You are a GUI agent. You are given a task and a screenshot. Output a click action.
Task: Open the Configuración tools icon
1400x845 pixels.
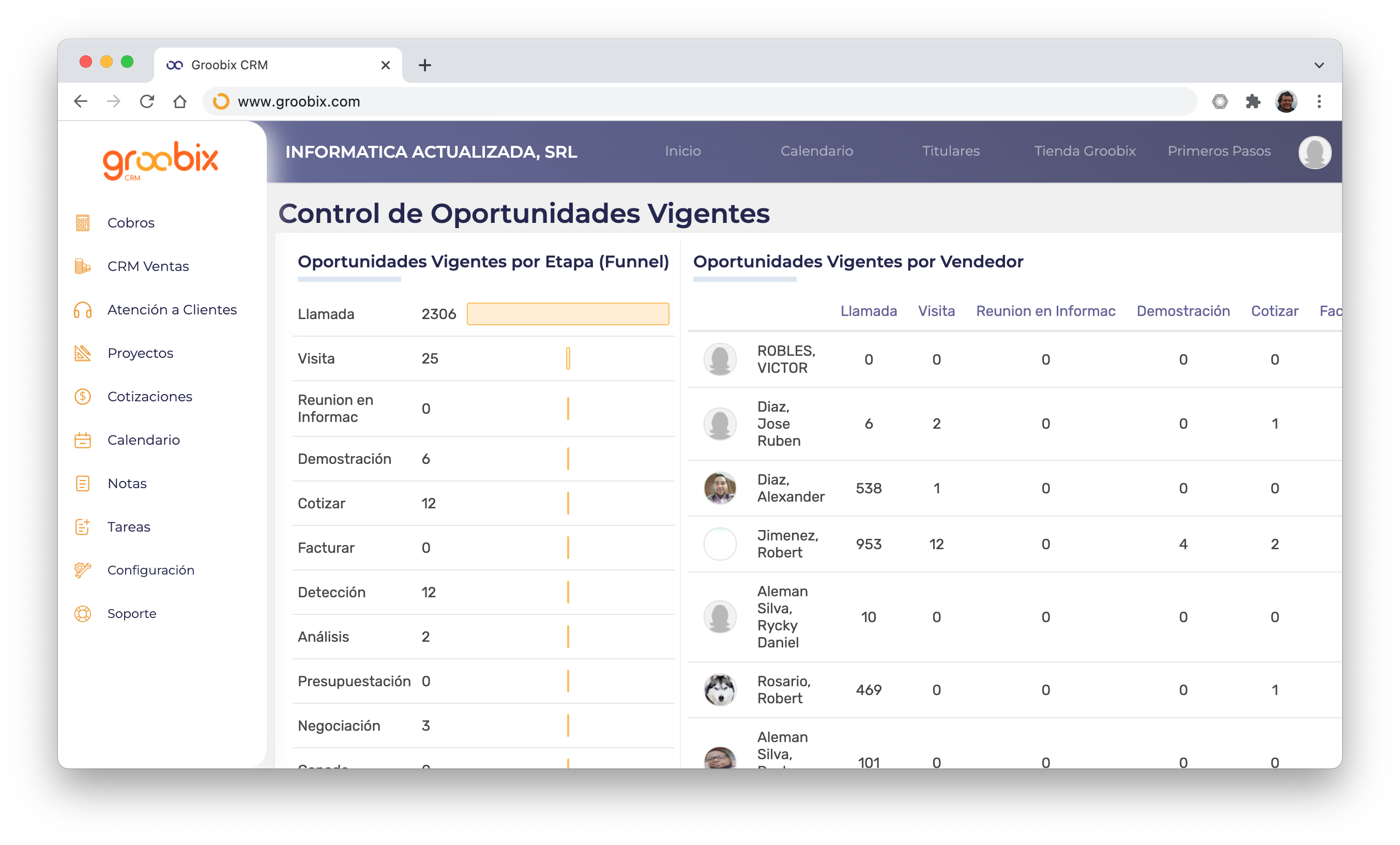pos(82,570)
